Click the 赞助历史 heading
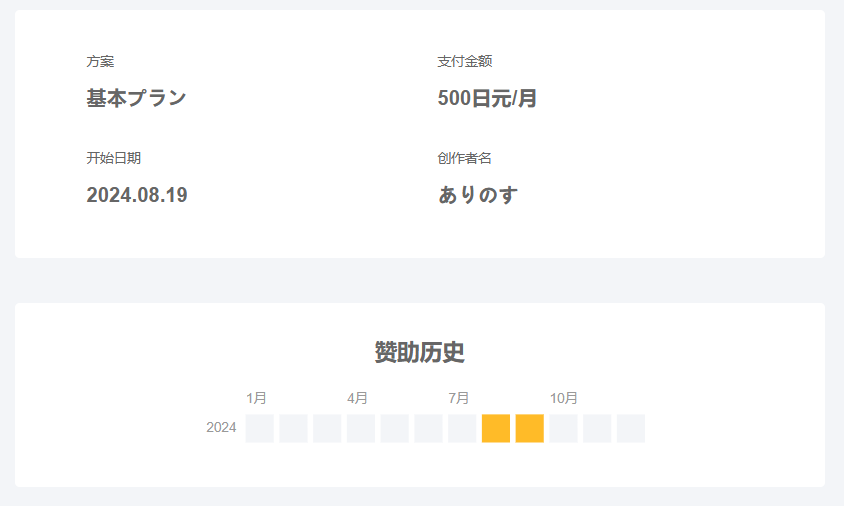The width and height of the screenshot is (844, 506). click(x=420, y=352)
